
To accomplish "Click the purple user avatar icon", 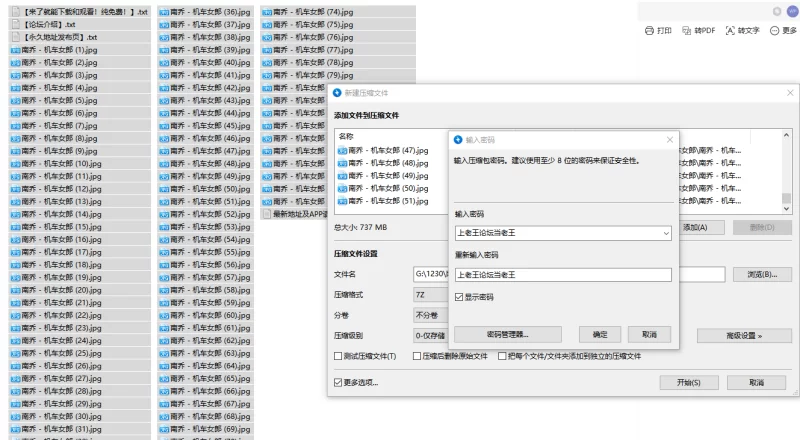I will 792,11.
